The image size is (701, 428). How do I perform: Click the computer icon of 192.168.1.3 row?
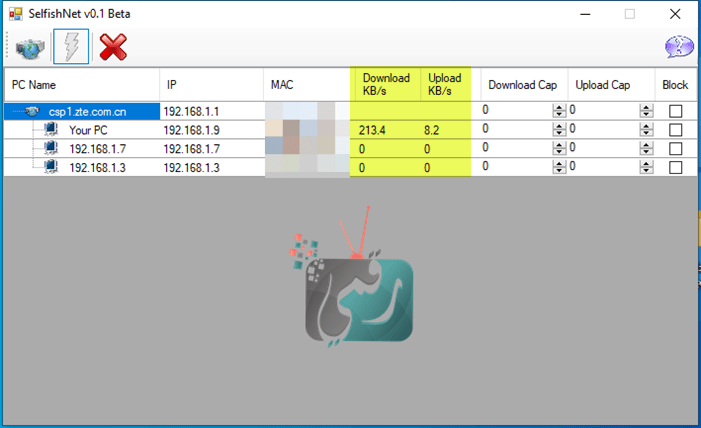coord(51,167)
